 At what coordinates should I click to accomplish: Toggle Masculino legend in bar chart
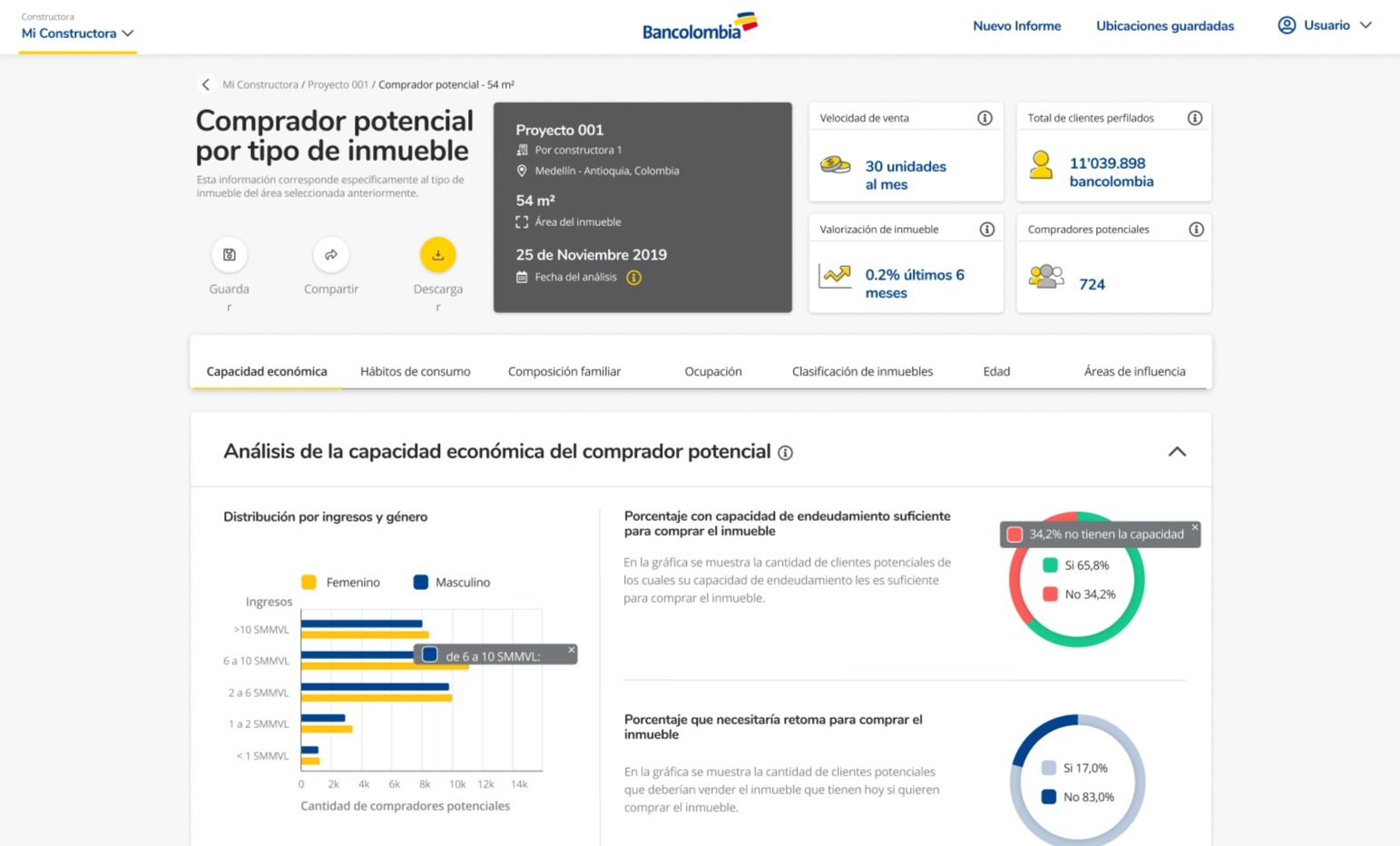[x=452, y=583]
